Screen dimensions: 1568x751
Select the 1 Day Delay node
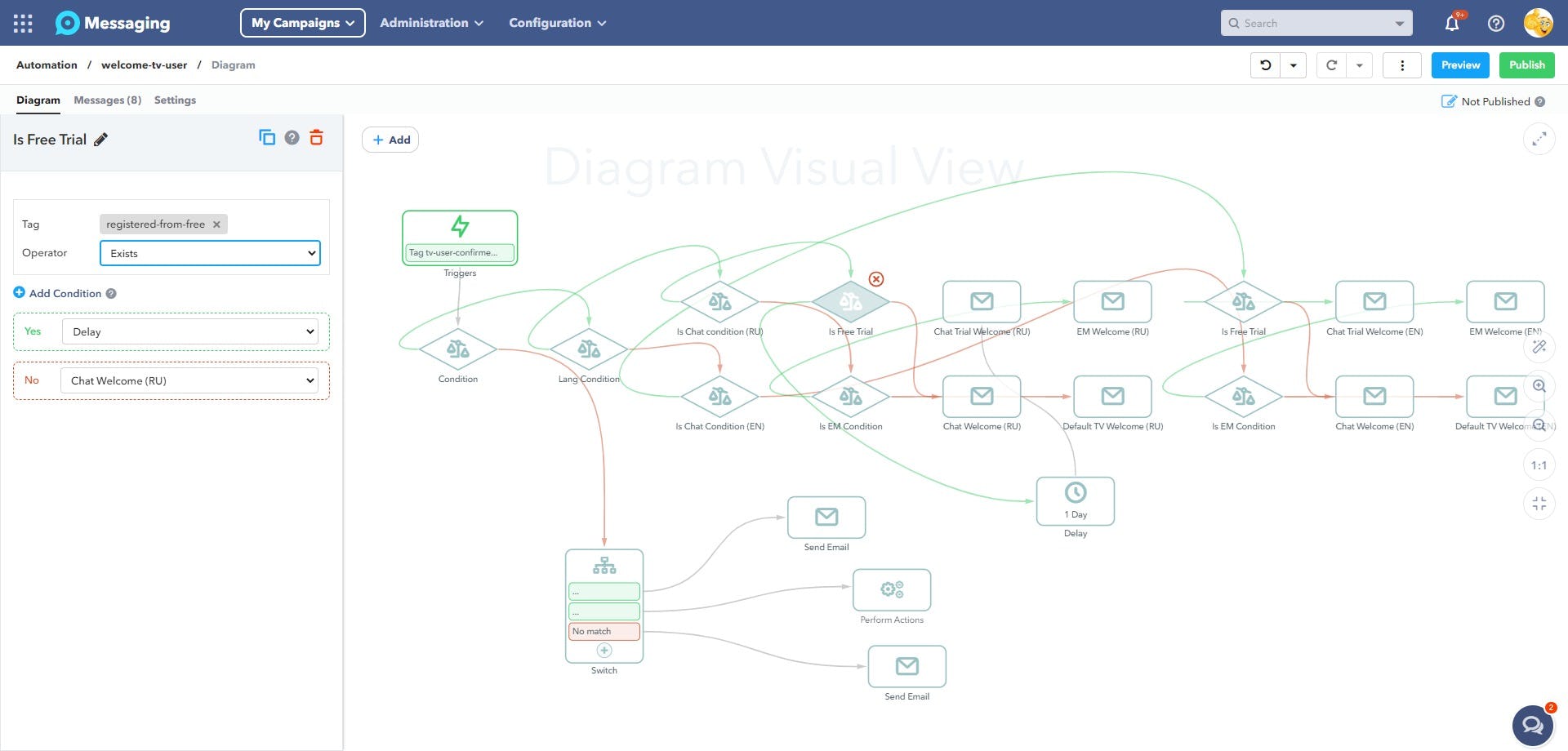coord(1076,501)
